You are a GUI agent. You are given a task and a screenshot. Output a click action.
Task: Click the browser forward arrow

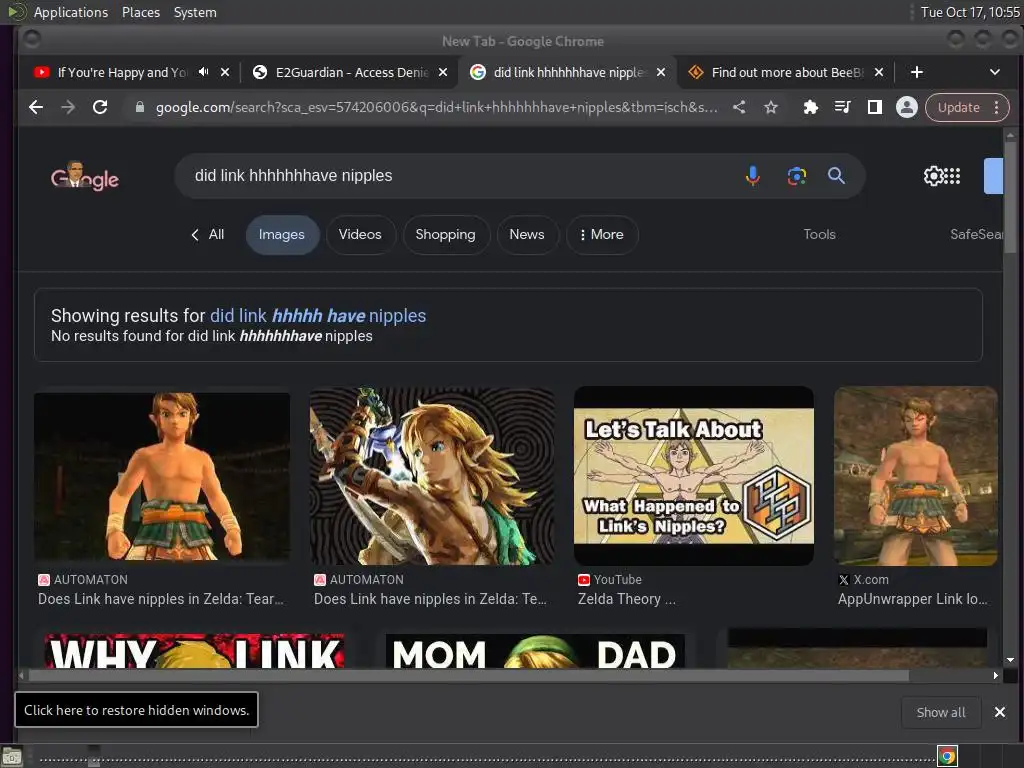[x=68, y=107]
